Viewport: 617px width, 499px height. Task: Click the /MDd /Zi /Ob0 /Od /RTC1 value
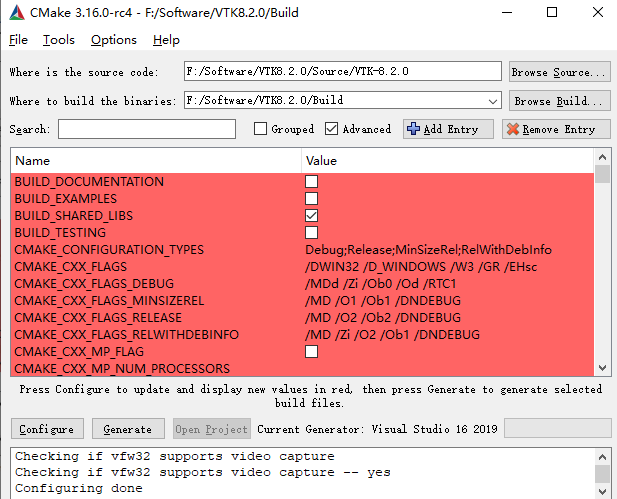(381, 283)
